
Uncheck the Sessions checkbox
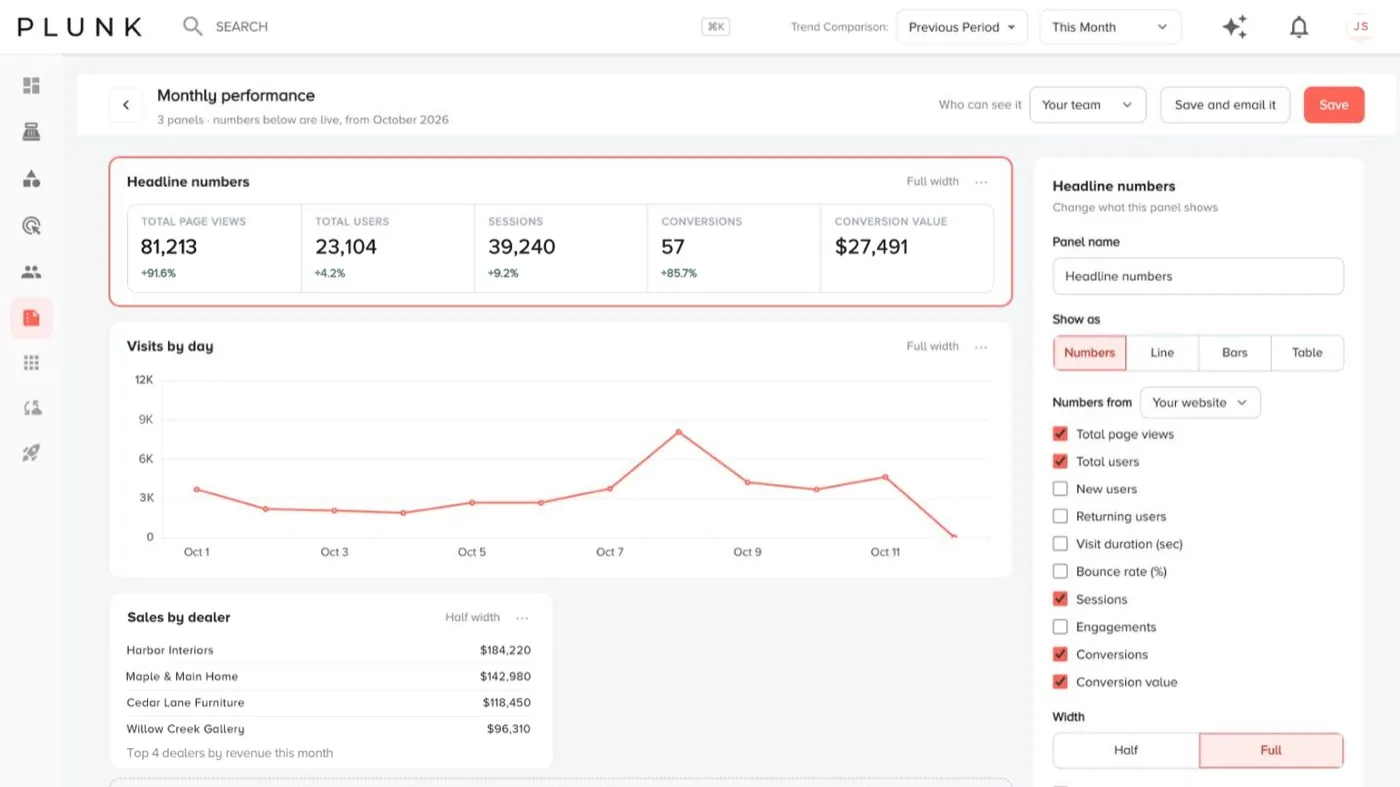tap(1060, 600)
